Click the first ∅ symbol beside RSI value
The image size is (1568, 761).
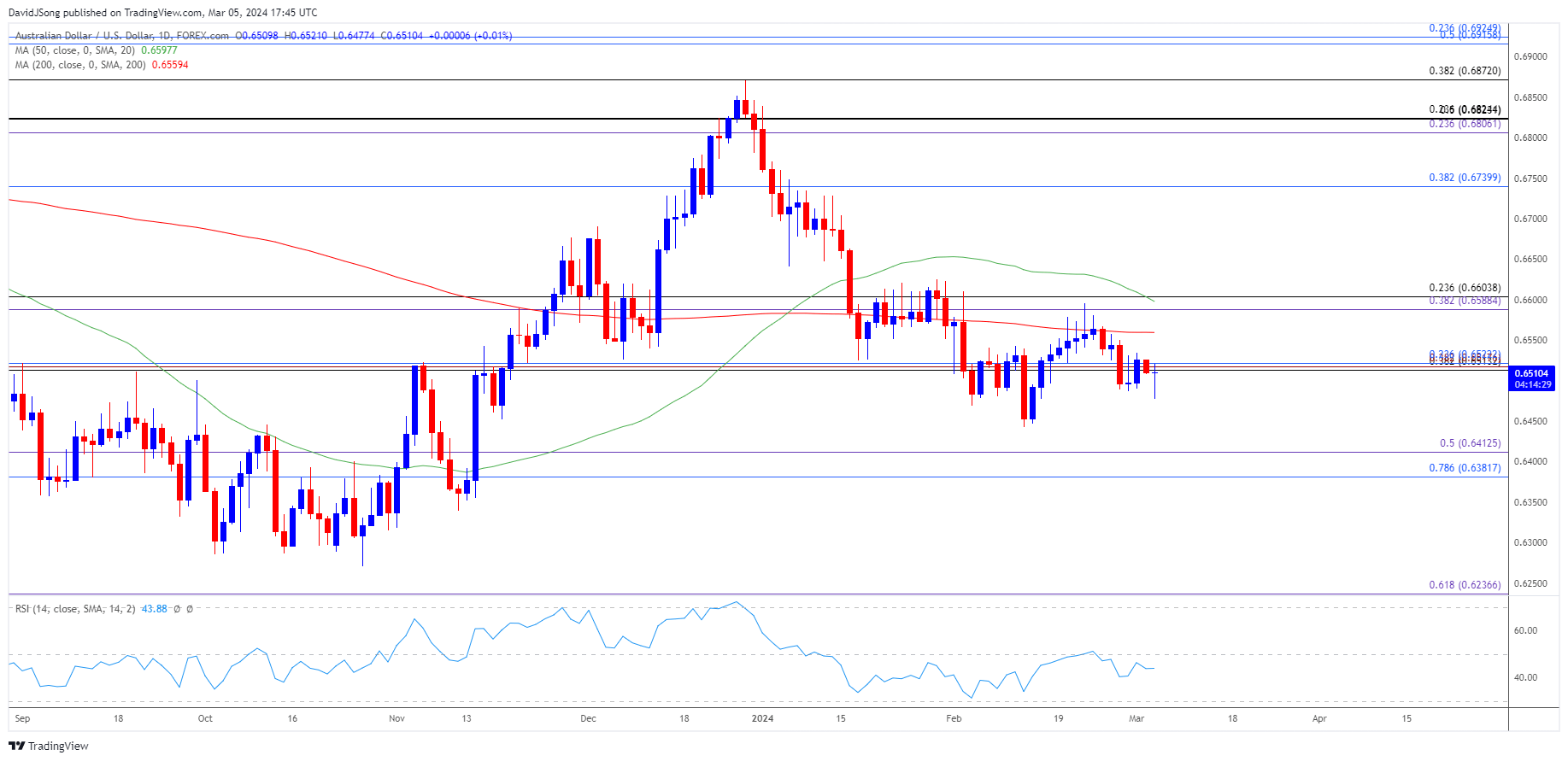pyautogui.click(x=177, y=609)
